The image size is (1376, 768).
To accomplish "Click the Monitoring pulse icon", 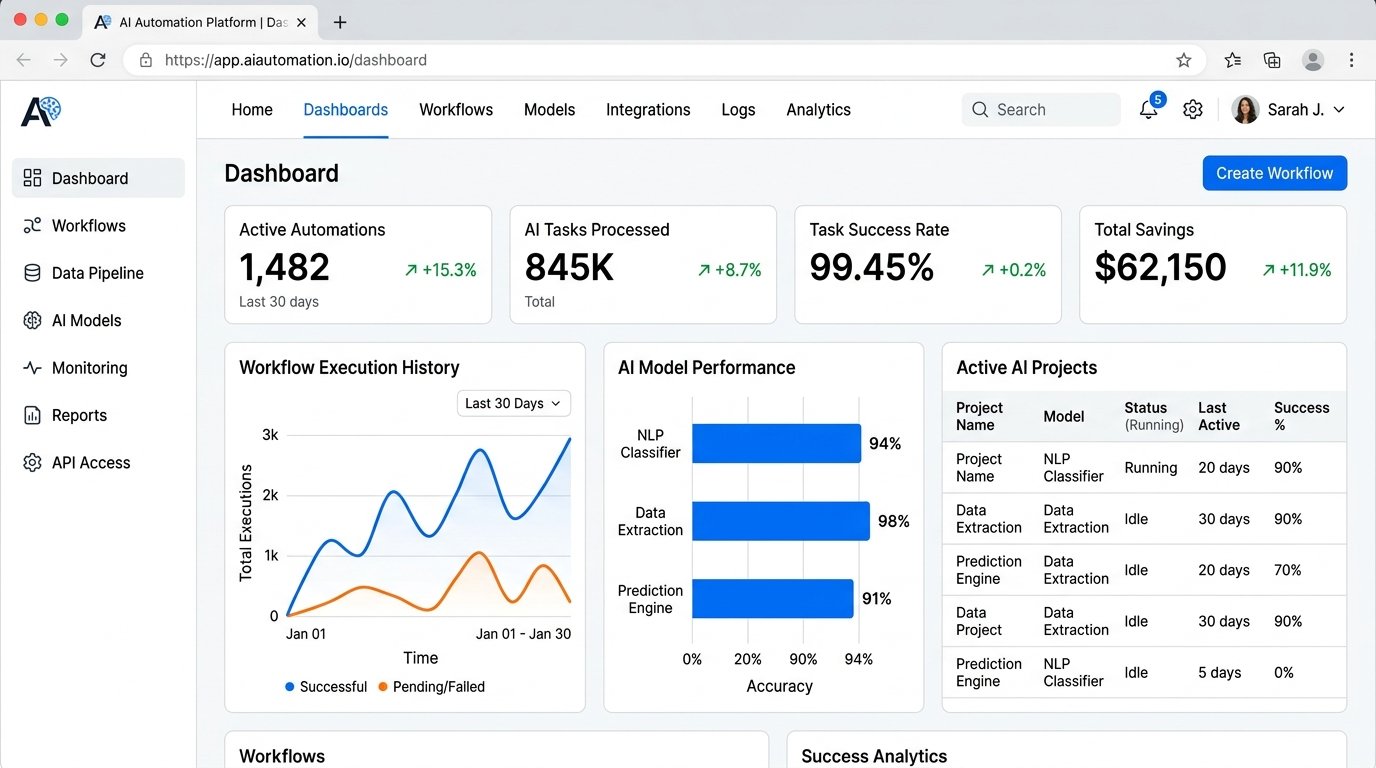I will pyautogui.click(x=32, y=368).
